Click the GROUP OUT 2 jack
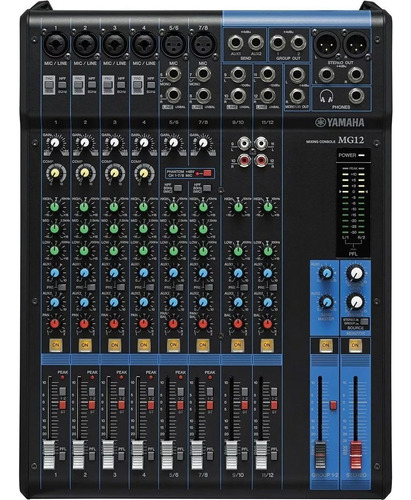Image resolution: width=411 pixels, height=500 pixels. [x=298, y=43]
